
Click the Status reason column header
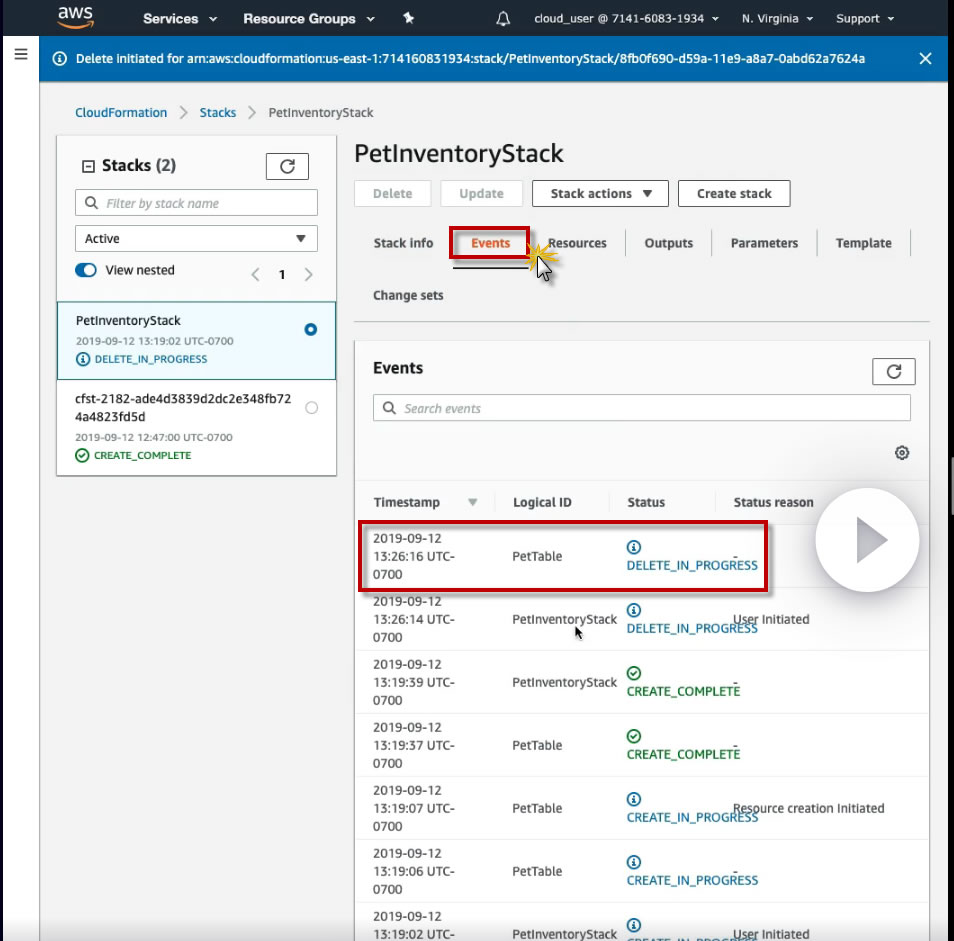pyautogui.click(x=773, y=502)
